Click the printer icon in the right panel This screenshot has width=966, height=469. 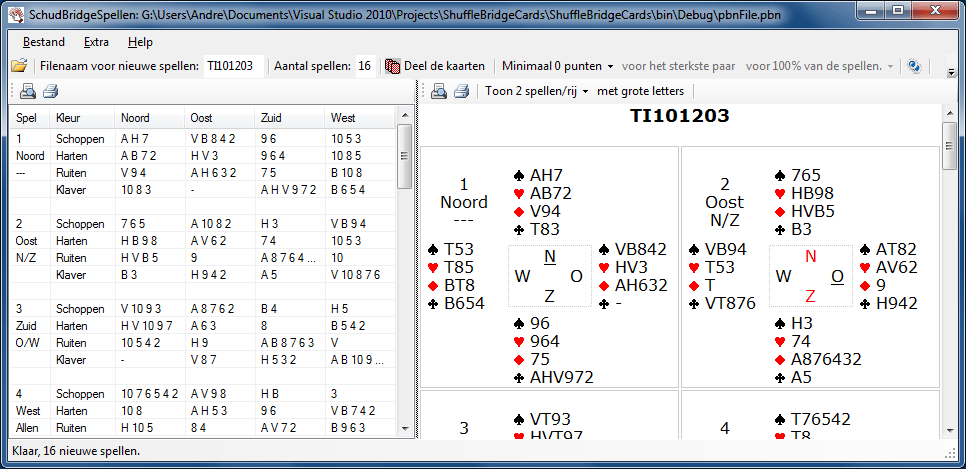461,92
